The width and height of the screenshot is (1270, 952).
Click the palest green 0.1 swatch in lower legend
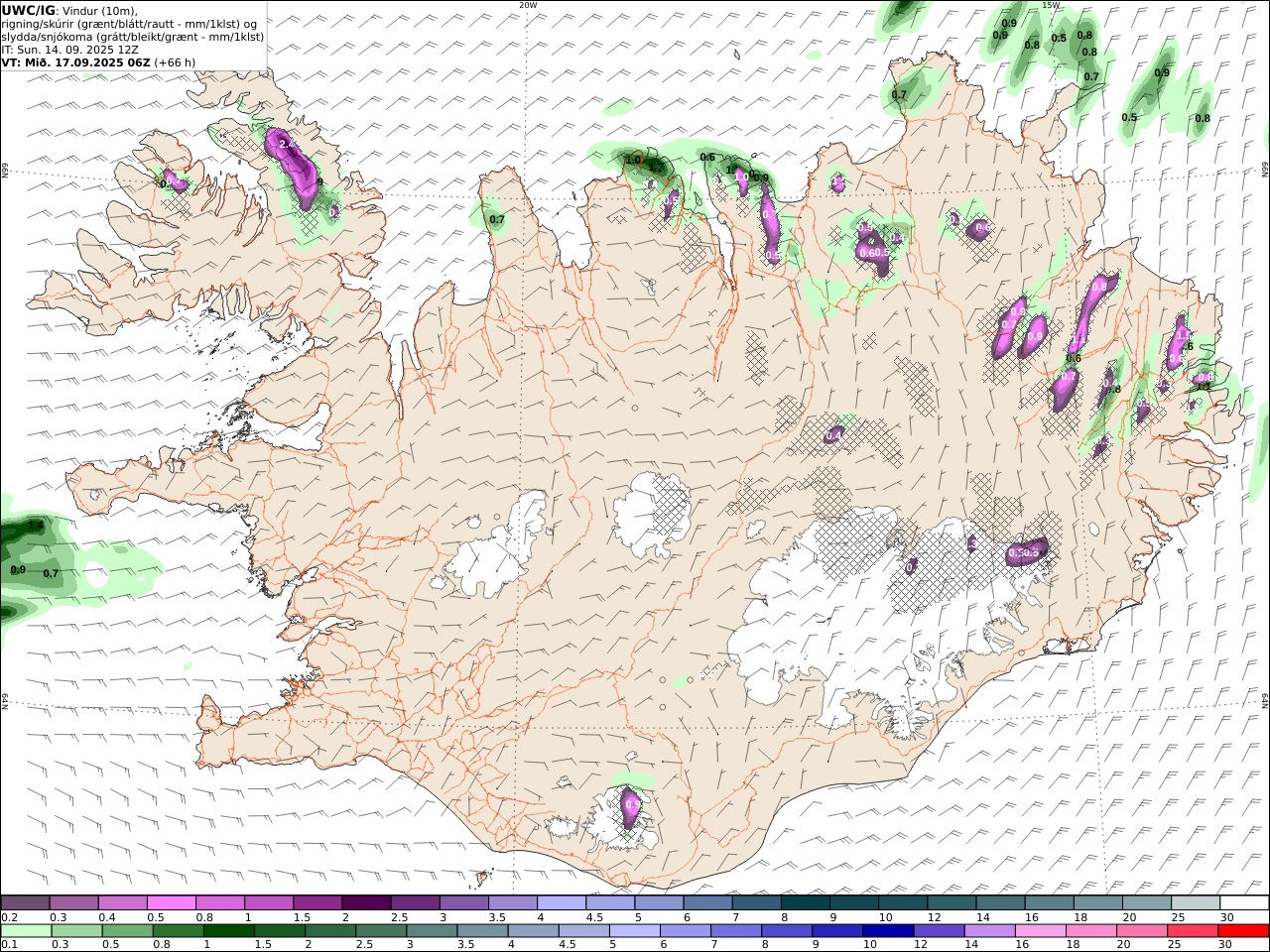click(27, 931)
